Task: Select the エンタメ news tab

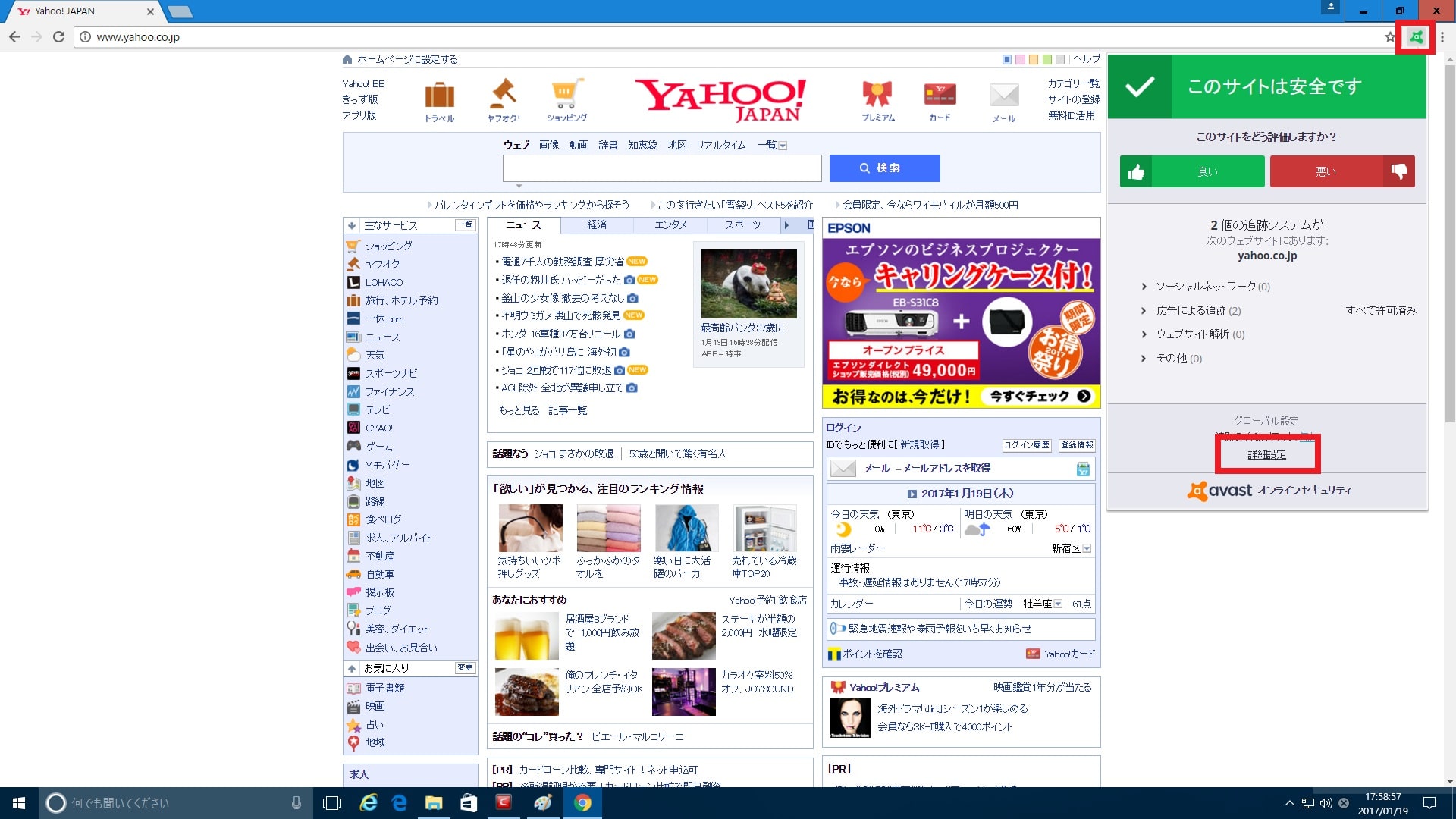Action: 670,225
